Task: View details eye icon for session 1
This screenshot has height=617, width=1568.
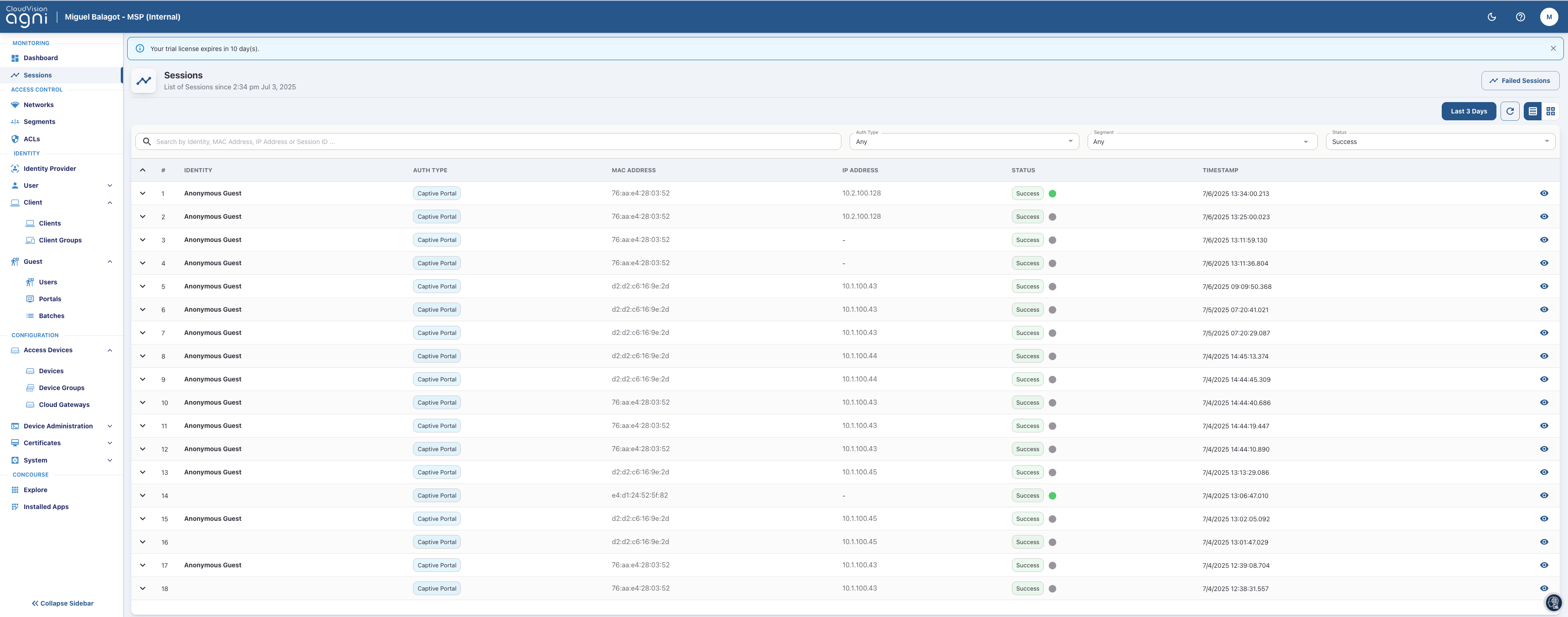Action: 1544,194
